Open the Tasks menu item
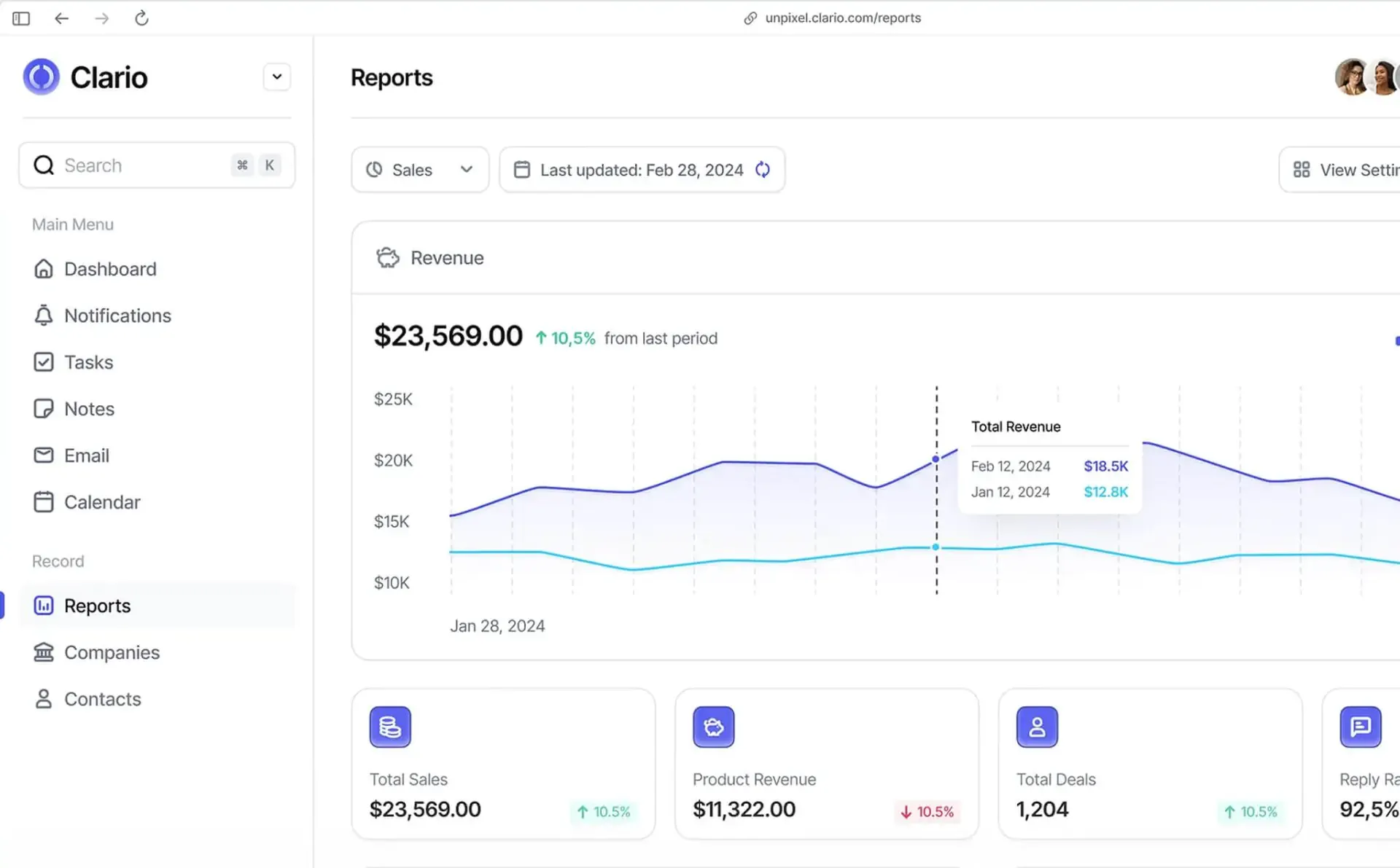 point(88,362)
